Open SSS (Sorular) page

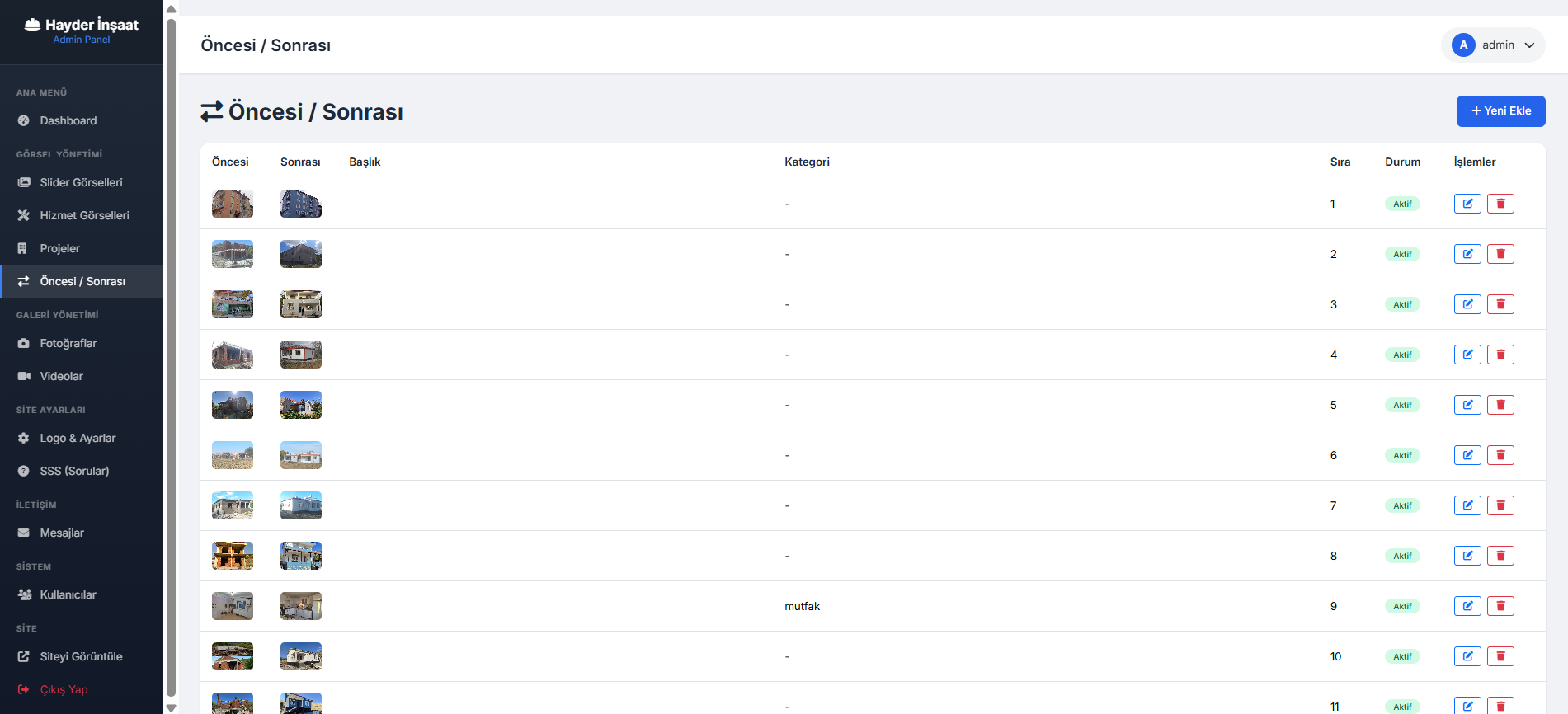(x=82, y=471)
